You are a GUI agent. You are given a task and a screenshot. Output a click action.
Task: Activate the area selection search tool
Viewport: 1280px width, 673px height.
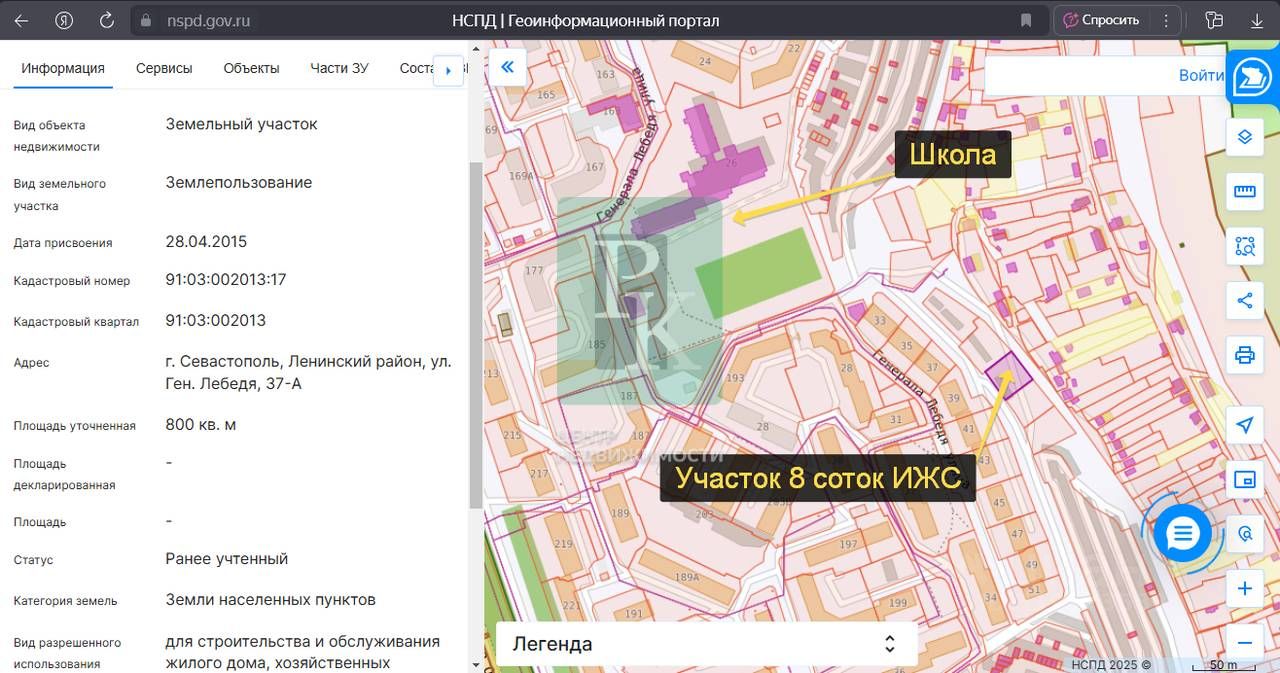(1244, 246)
